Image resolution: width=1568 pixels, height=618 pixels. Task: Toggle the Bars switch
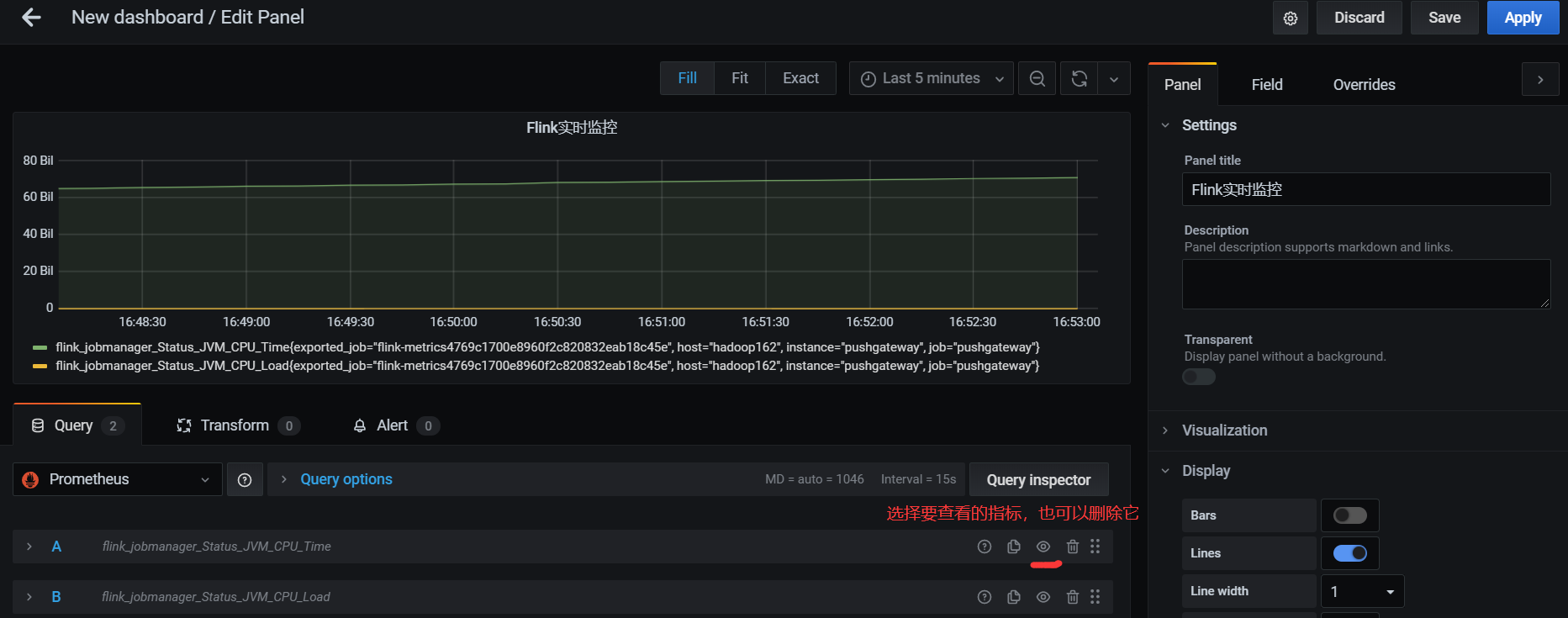pyautogui.click(x=1350, y=515)
